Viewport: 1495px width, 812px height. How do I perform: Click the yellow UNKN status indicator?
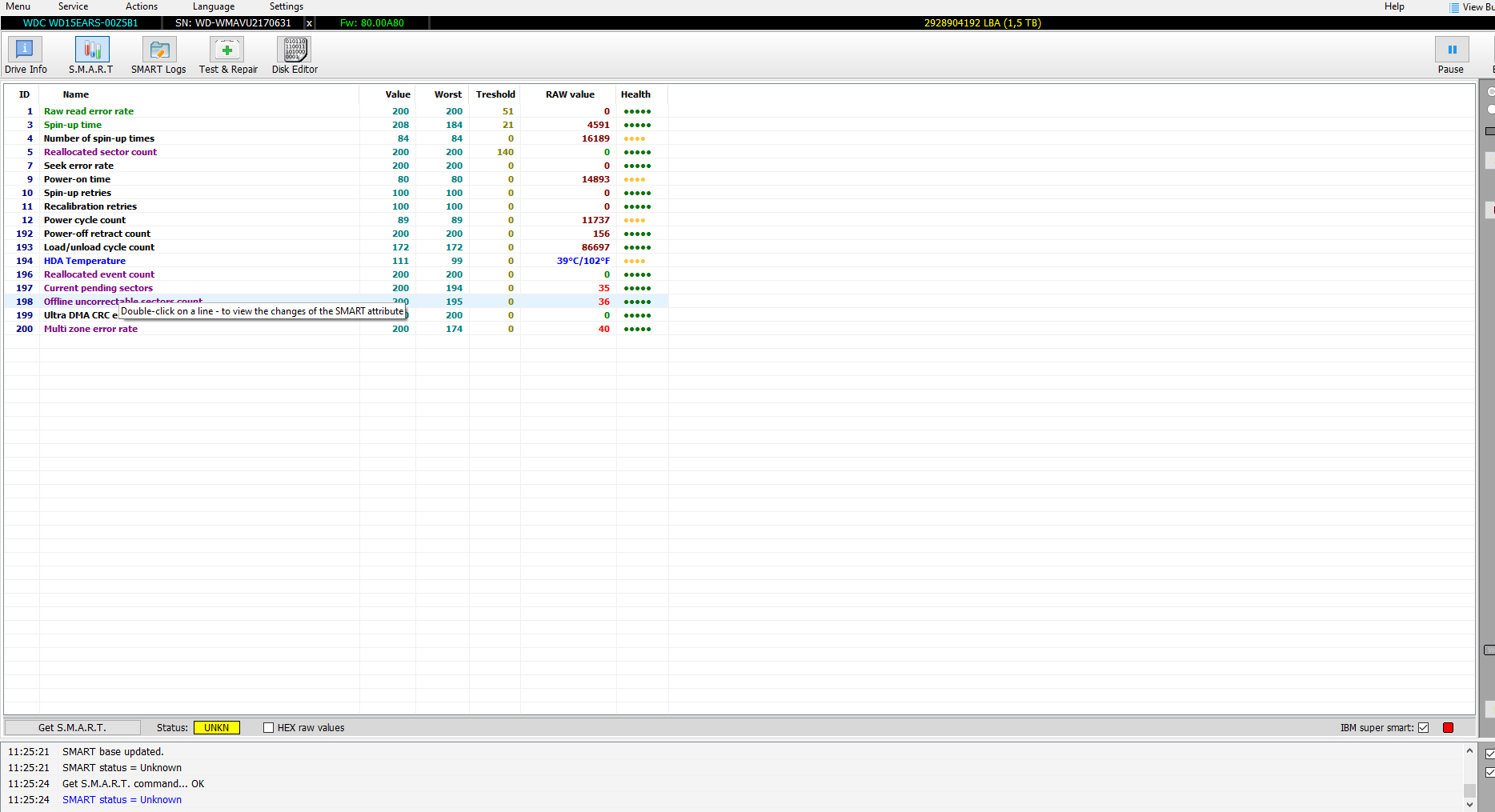(217, 727)
